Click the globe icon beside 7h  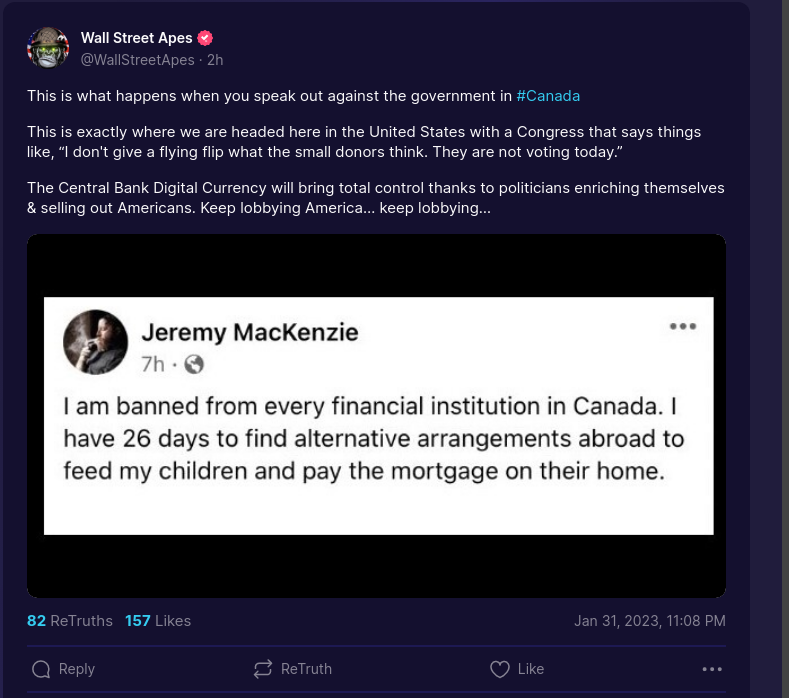tap(194, 365)
